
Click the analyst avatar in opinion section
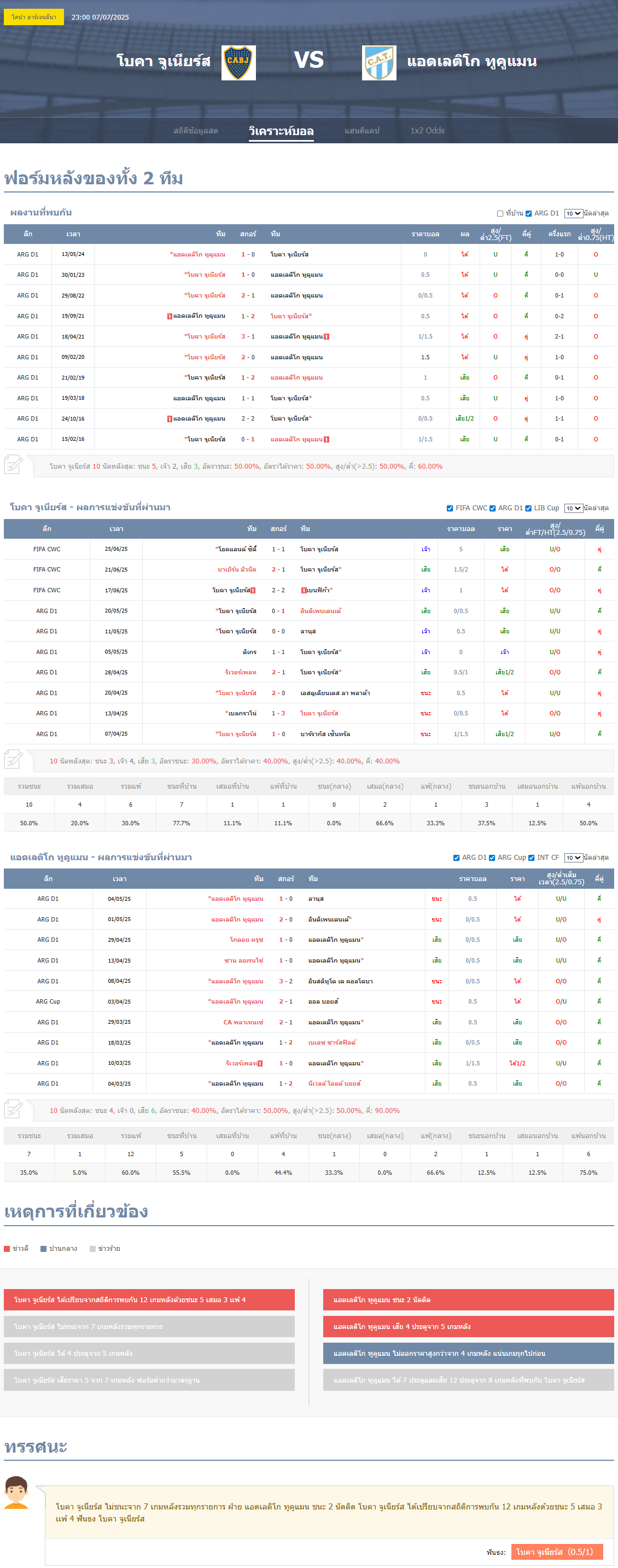16,1492
